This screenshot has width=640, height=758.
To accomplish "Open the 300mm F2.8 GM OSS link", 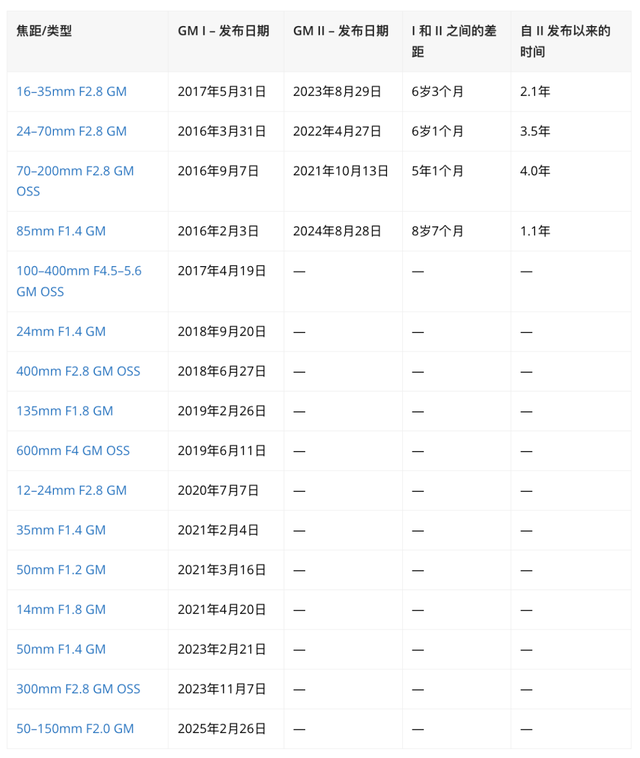I will (78, 689).
